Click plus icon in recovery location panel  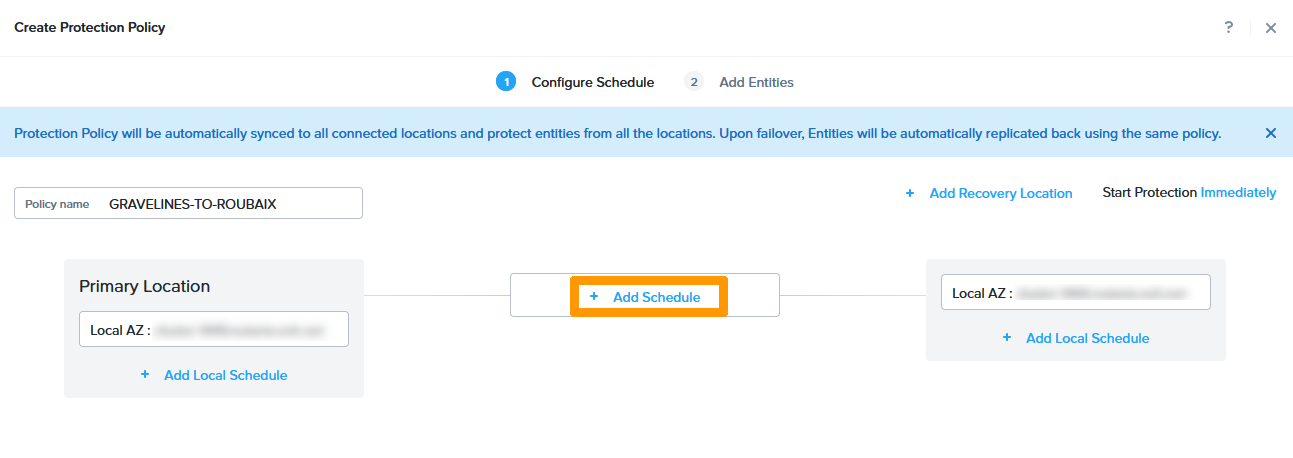1007,338
